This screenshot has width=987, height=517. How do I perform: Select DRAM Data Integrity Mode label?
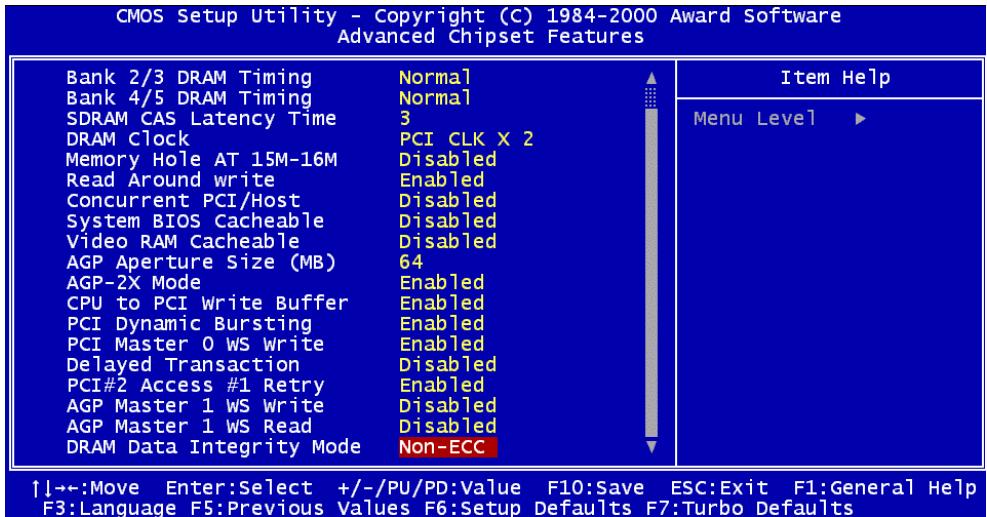click(213, 446)
